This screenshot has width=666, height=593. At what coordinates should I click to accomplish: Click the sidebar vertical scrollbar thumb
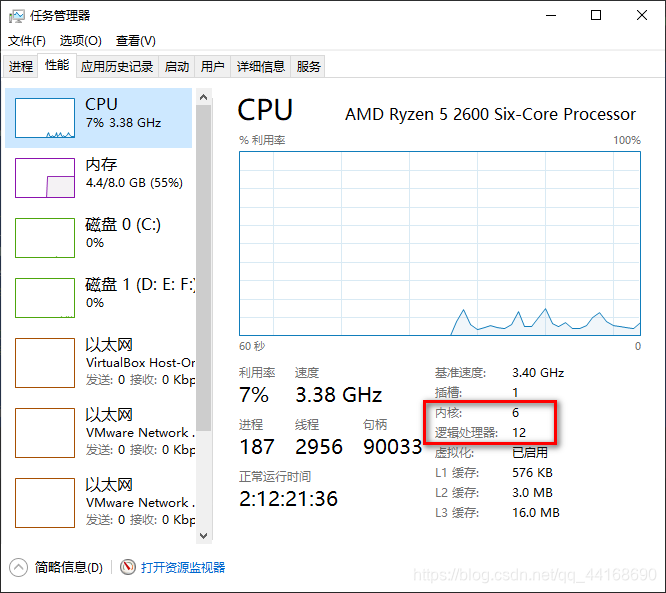pyautogui.click(x=203, y=268)
